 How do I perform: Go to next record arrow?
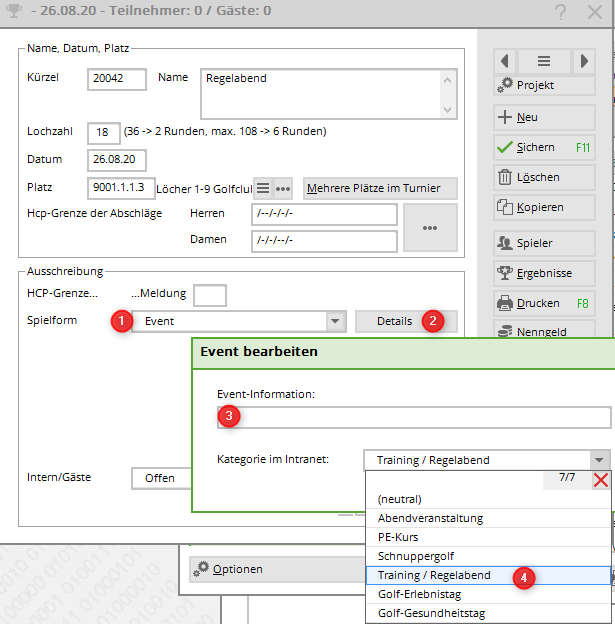584,61
